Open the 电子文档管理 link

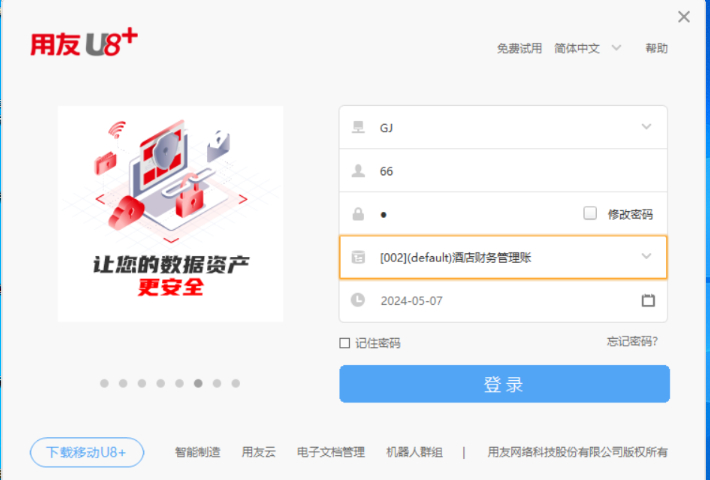[x=331, y=452]
